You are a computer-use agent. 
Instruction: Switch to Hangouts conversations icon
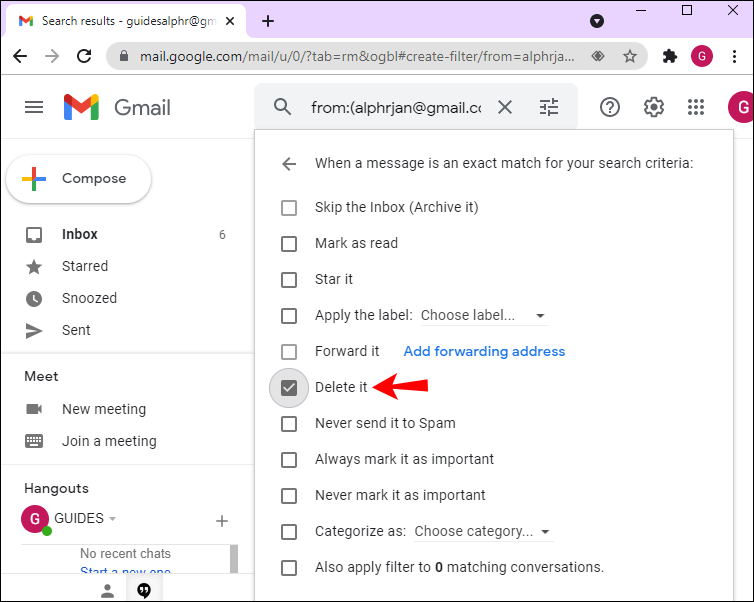point(144,590)
